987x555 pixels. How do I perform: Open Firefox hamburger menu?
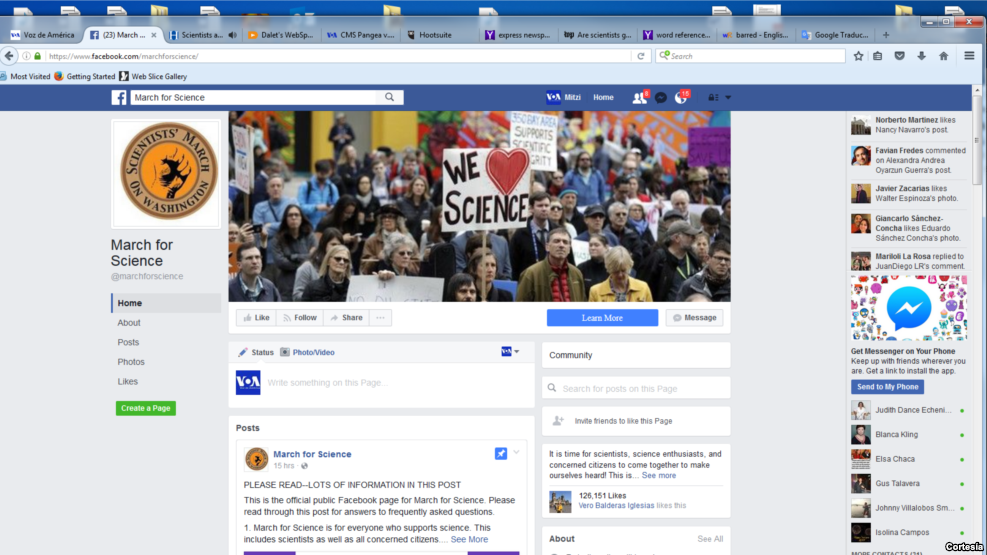969,56
